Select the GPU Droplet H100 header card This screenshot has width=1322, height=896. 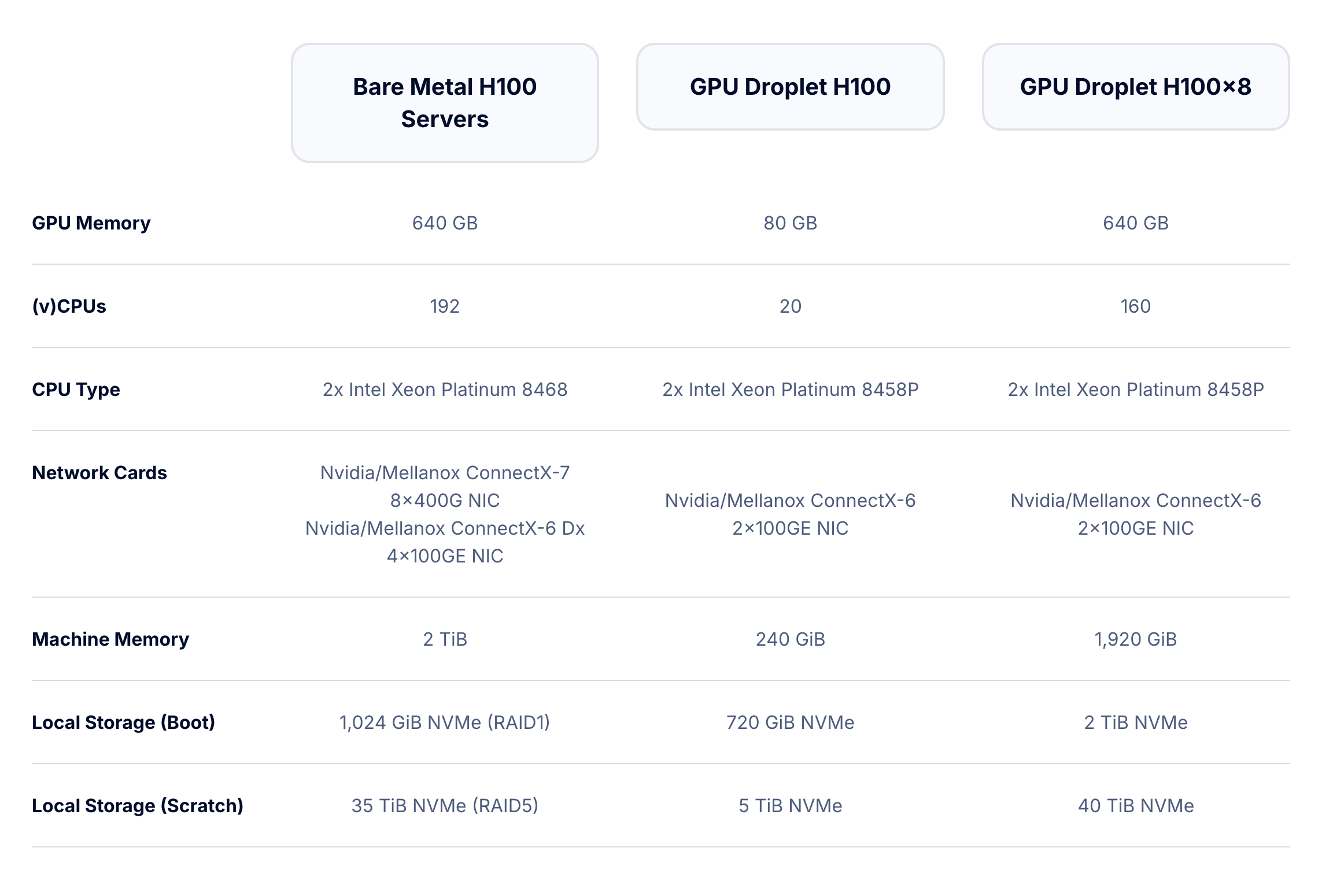click(790, 87)
